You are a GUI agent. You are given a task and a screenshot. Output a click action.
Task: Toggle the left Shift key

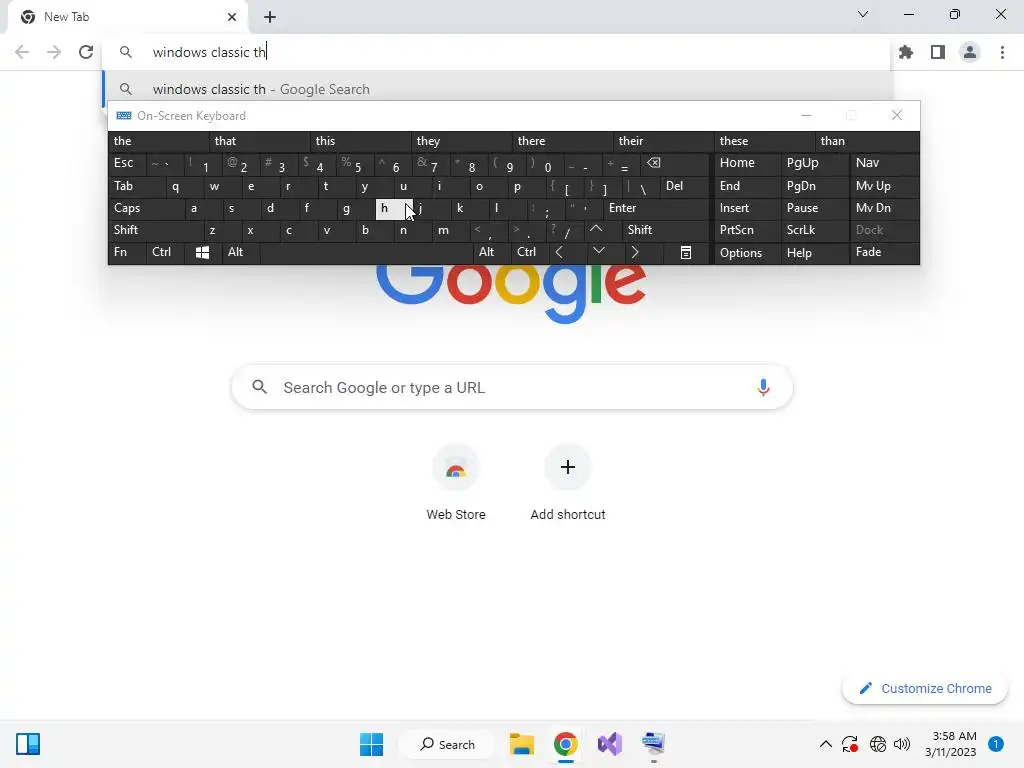(x=155, y=230)
